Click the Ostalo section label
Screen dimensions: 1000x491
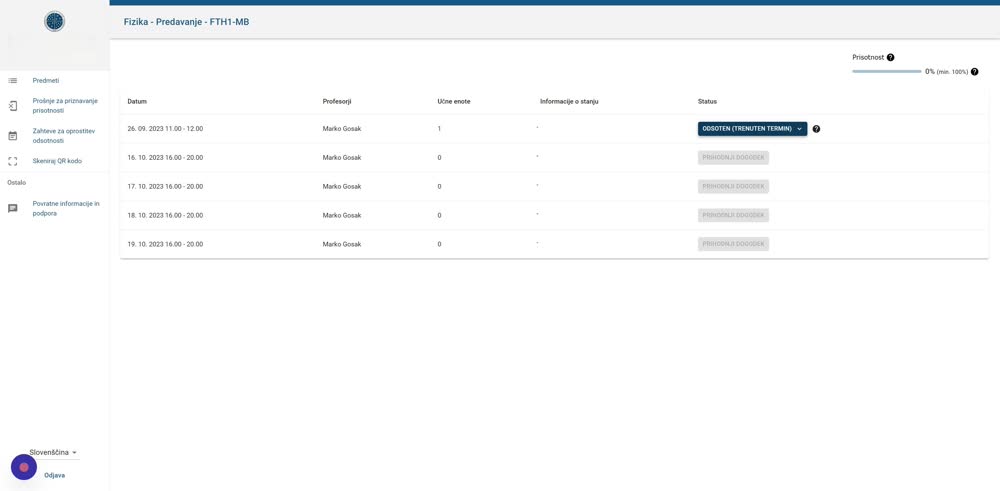[x=17, y=182]
